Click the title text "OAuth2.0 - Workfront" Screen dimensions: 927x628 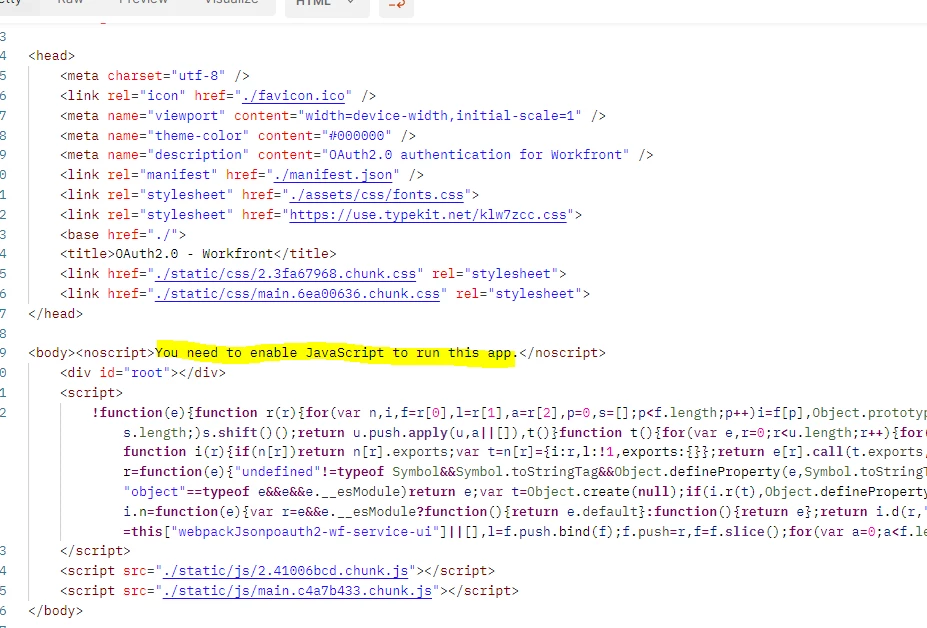coord(195,254)
